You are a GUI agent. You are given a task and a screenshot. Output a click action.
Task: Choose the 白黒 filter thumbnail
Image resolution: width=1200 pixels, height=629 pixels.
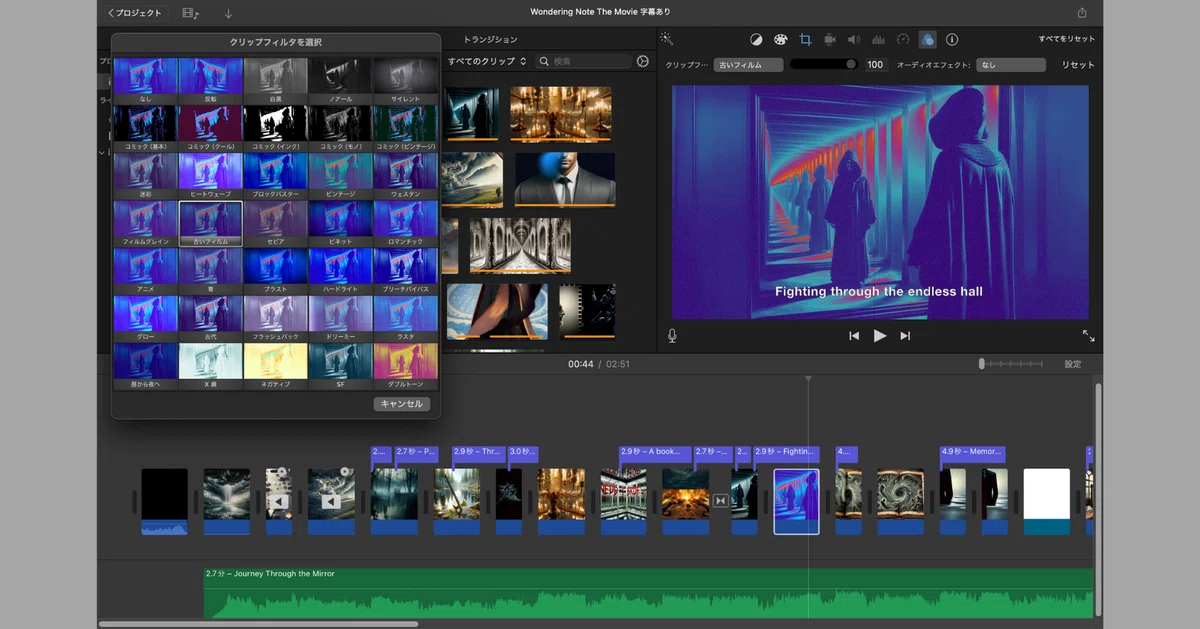click(x=275, y=80)
